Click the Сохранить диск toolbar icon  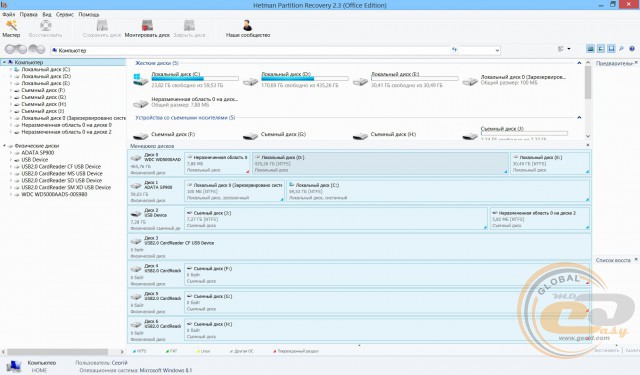(x=102, y=26)
